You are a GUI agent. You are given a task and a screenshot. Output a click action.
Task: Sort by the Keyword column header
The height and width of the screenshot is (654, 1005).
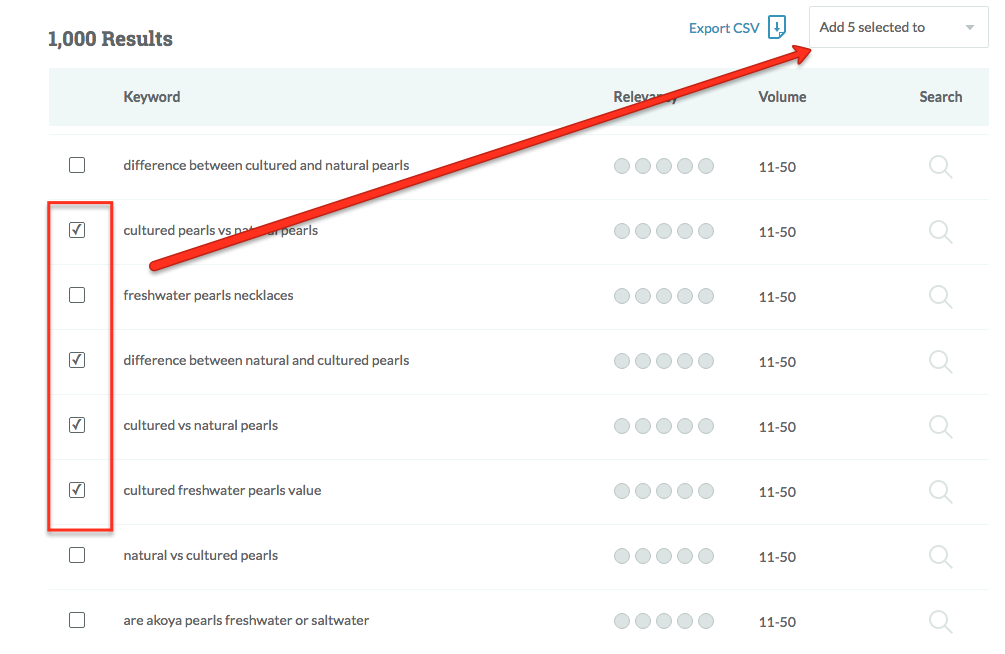click(x=152, y=97)
